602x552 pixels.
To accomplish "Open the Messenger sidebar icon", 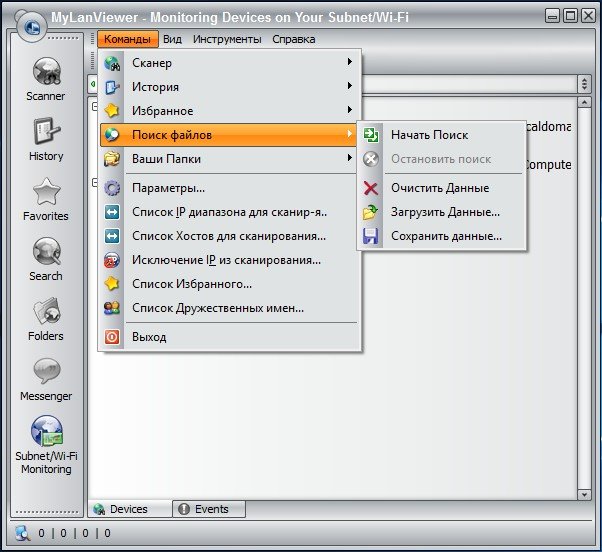I will (x=46, y=371).
